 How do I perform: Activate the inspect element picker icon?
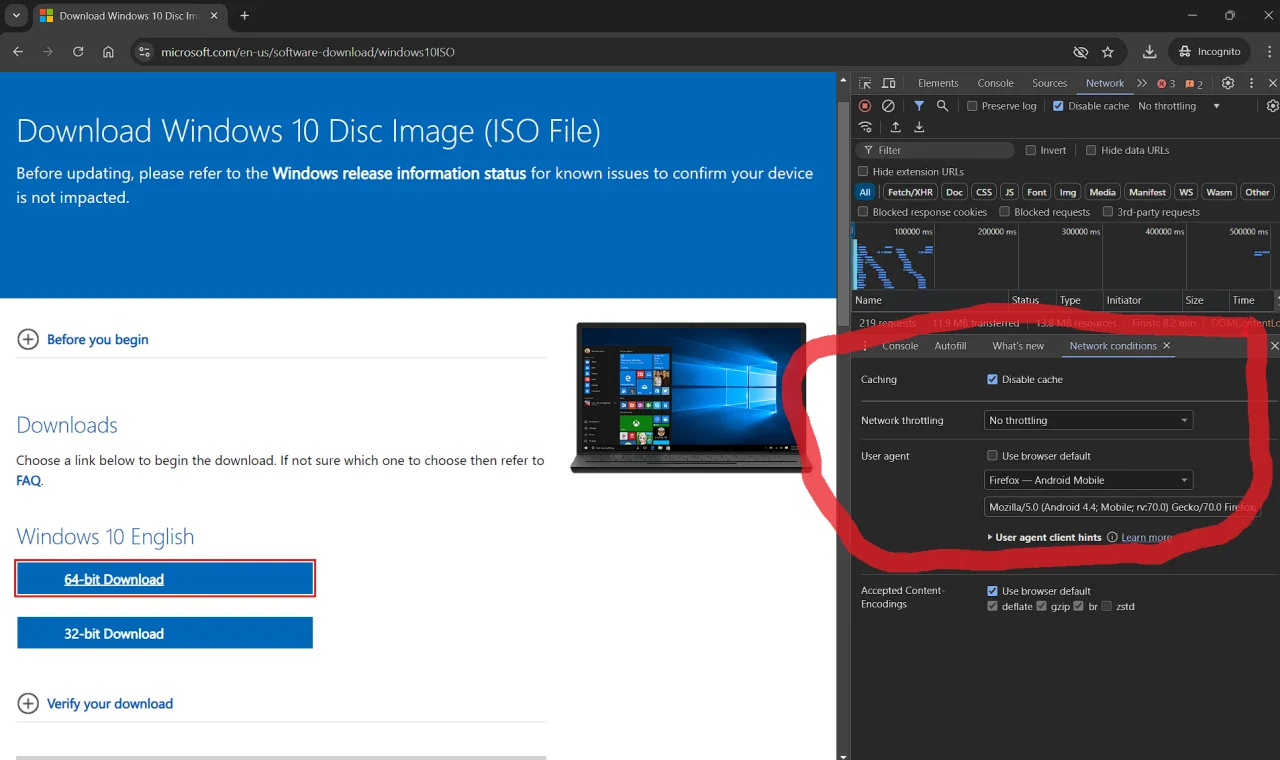coord(865,83)
